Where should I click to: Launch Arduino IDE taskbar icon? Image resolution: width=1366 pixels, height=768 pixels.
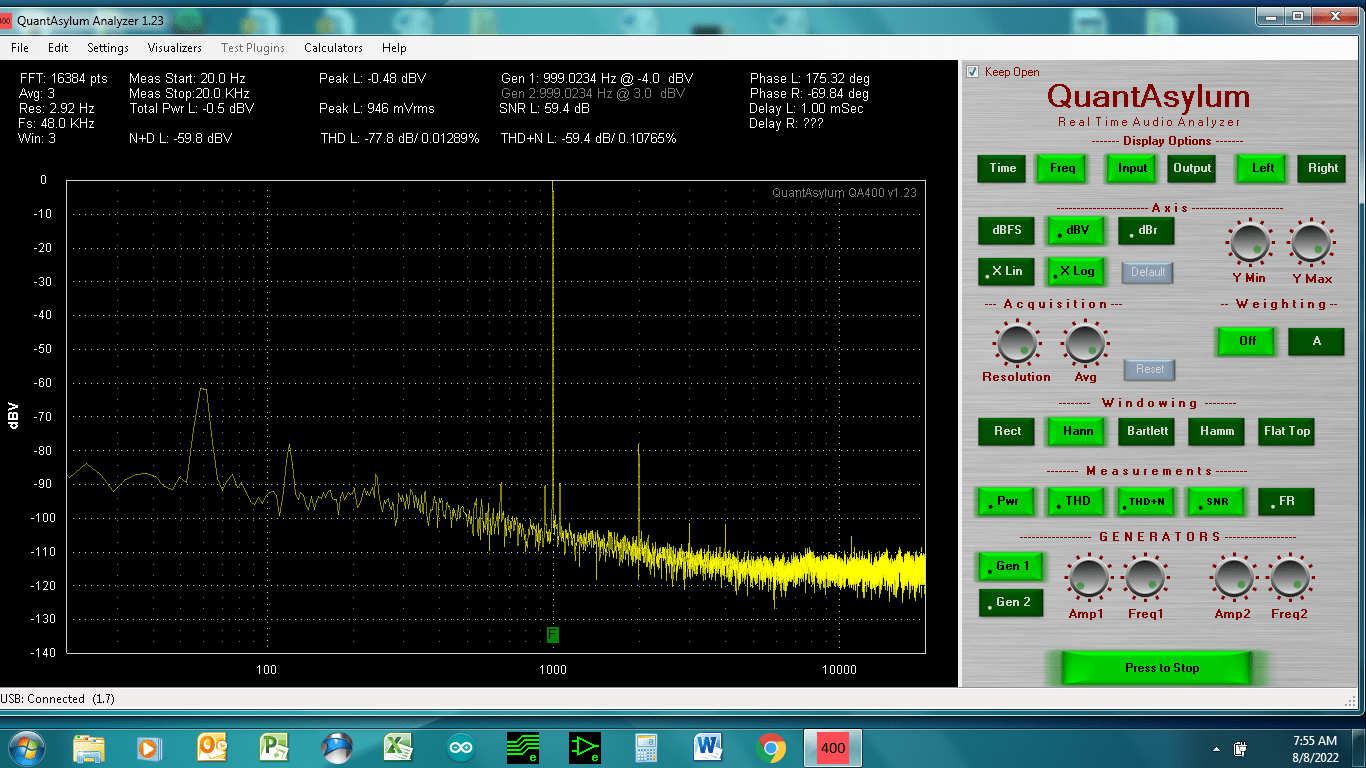pyautogui.click(x=461, y=747)
